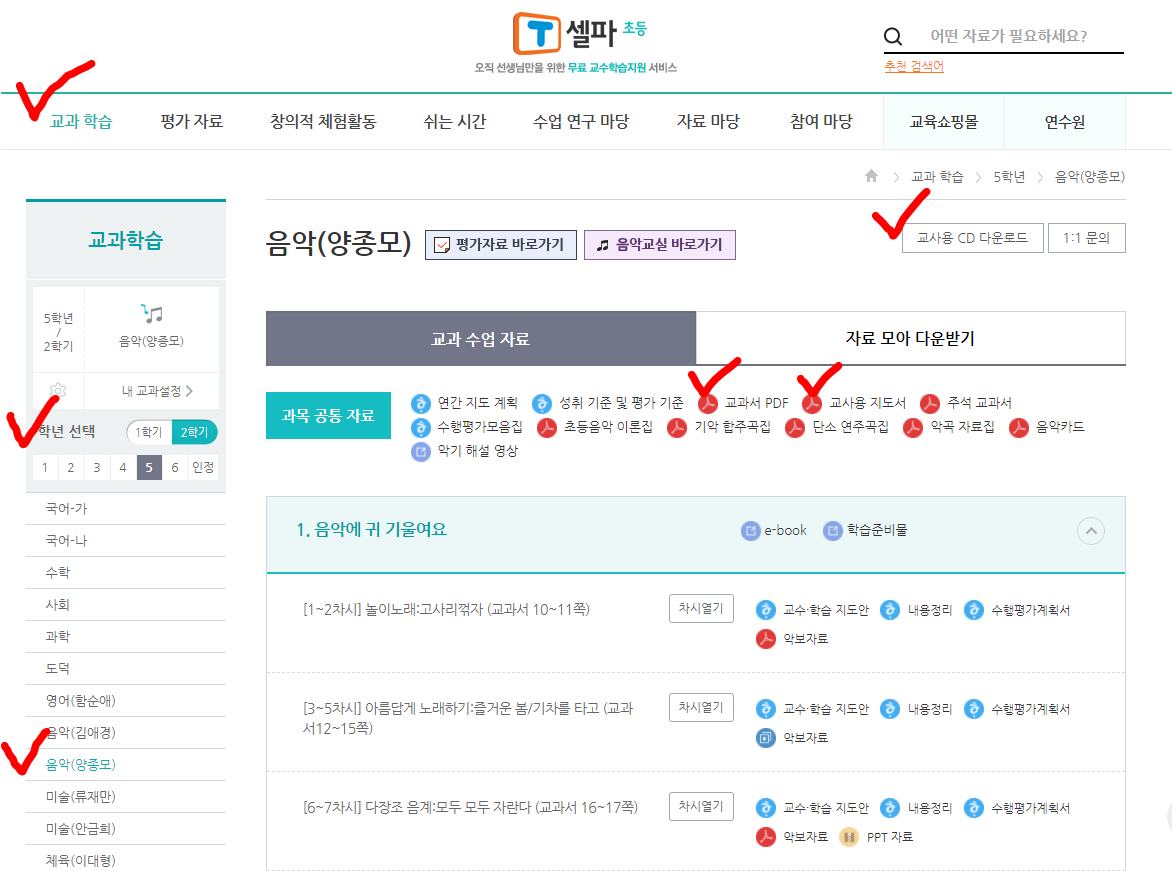Screen dimensions: 1172x871
Task: Open 악곡 자료집 PDF icon
Action: [x=913, y=428]
